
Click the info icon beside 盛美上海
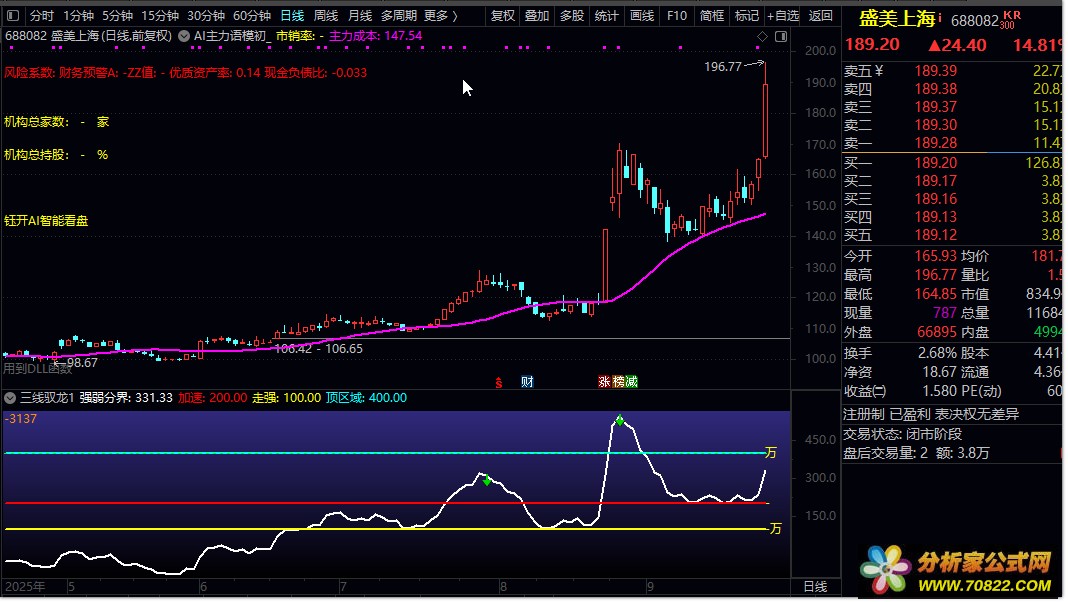[x=940, y=18]
